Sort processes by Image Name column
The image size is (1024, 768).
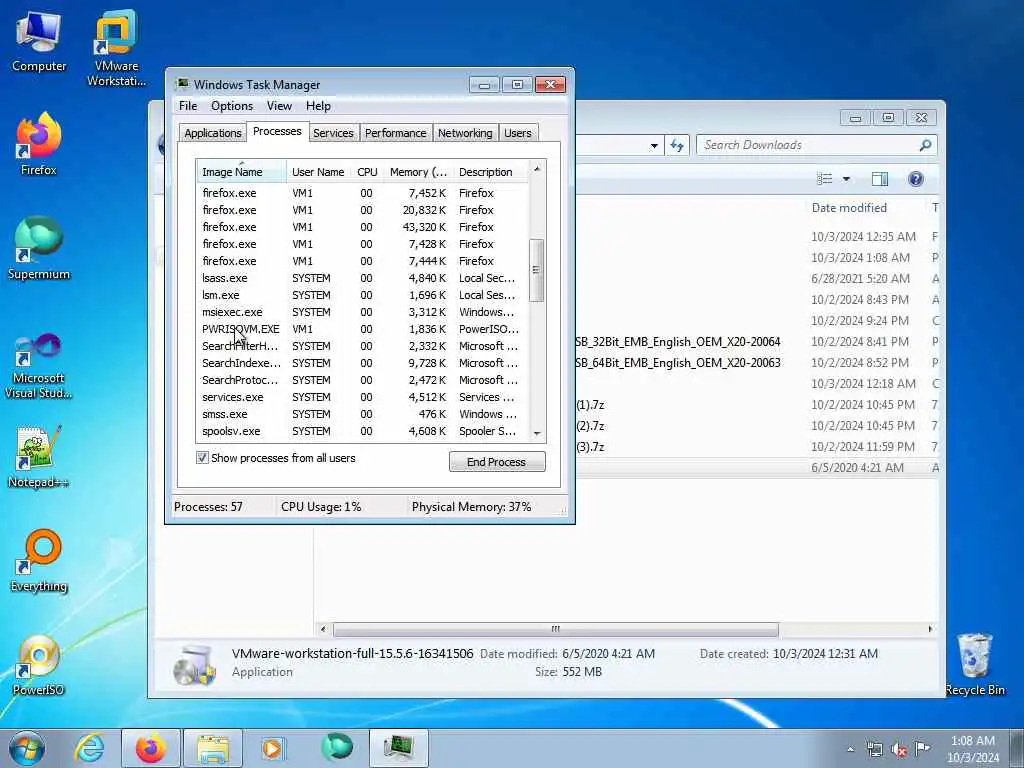[241, 172]
